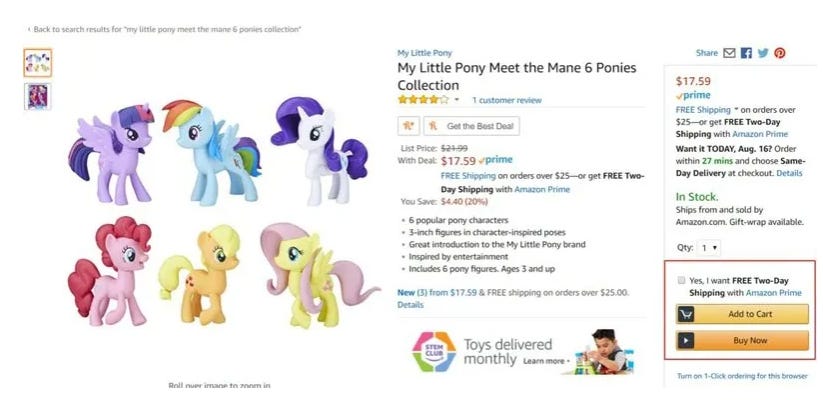Share the product on Facebook
This screenshot has width=823, height=400.
(746, 53)
